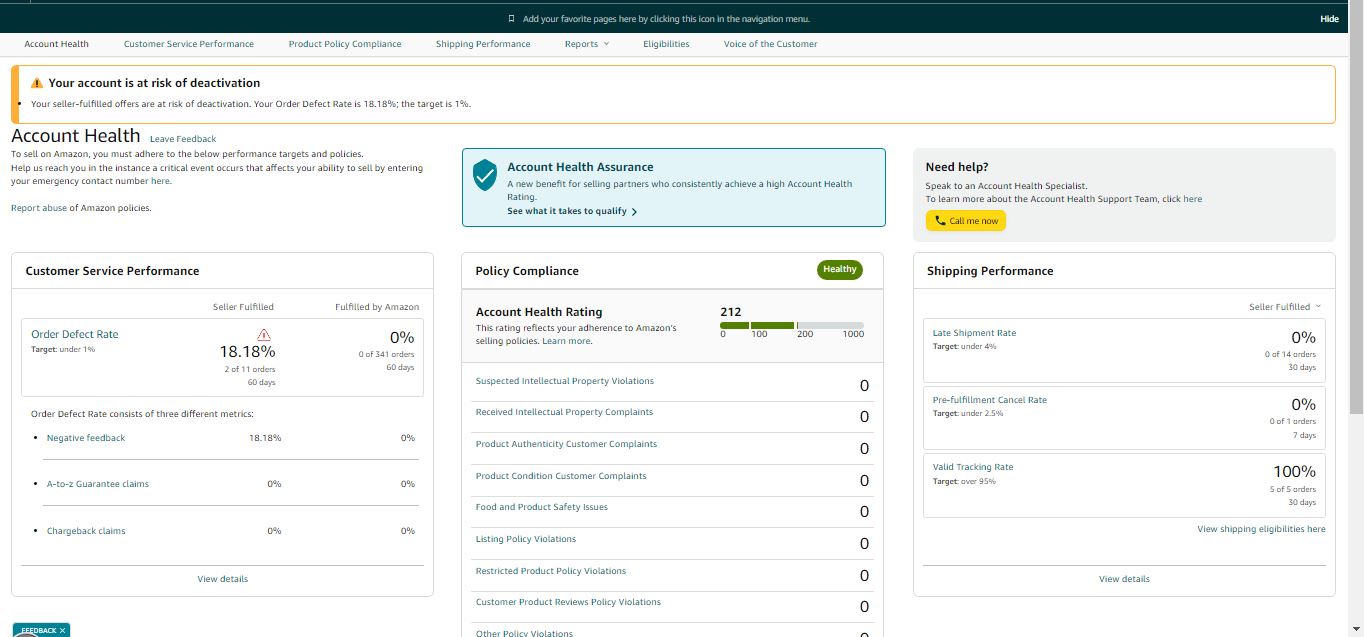The width and height of the screenshot is (1364, 637).
Task: Open Customer Product Reviews Policy Violations
Action: [568, 602]
